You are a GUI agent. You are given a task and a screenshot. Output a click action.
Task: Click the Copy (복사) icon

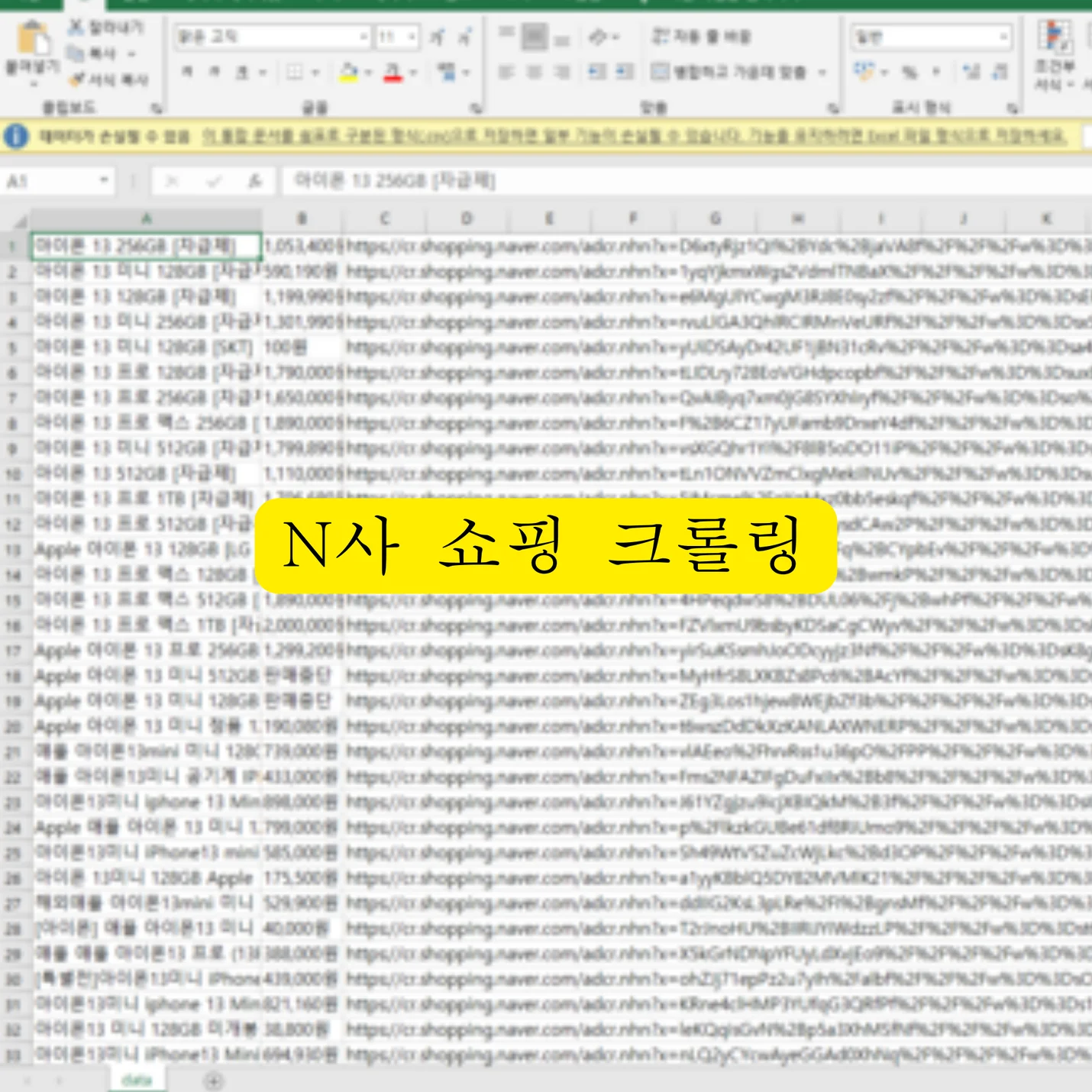pos(75,53)
